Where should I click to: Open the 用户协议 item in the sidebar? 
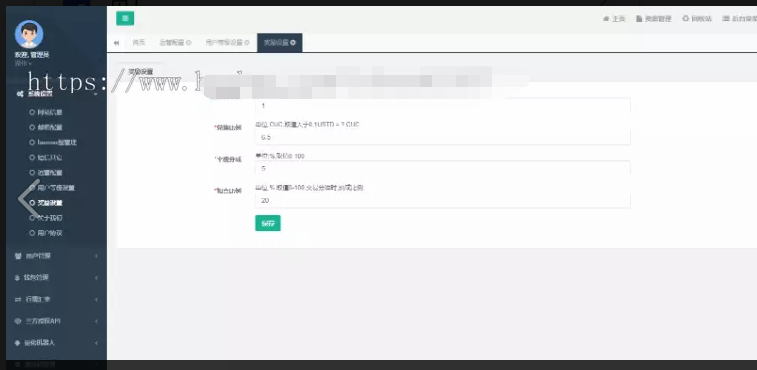click(x=50, y=233)
